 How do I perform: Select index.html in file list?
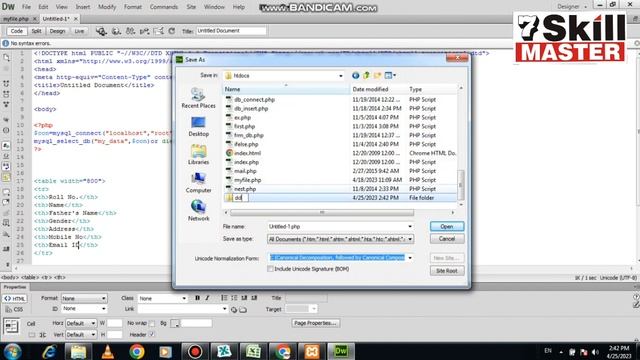(x=247, y=153)
